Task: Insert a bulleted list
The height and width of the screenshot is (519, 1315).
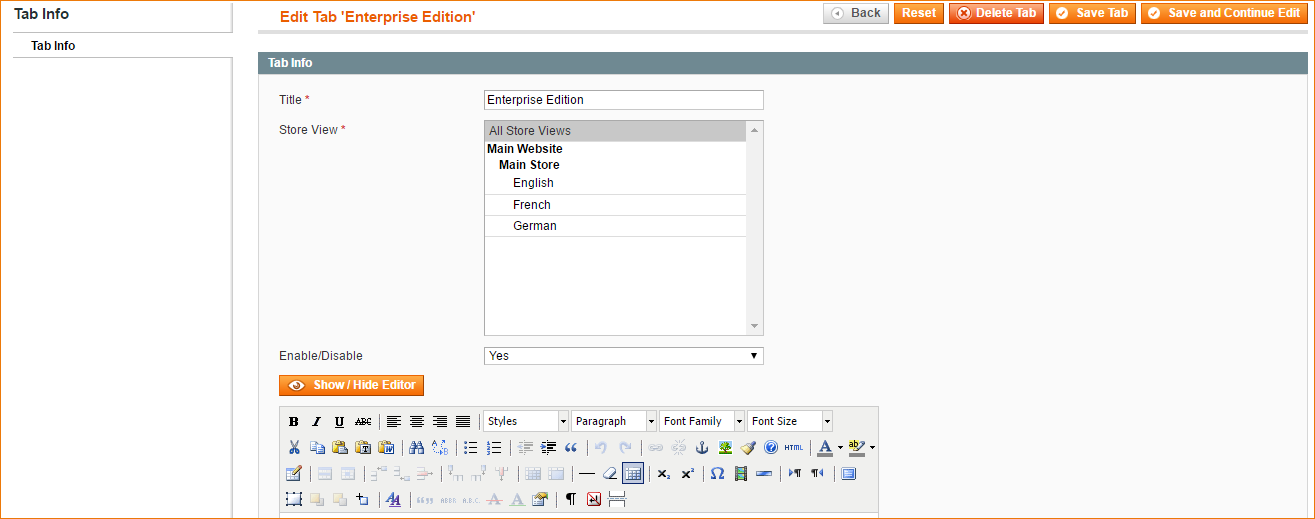Action: pyautogui.click(x=471, y=448)
